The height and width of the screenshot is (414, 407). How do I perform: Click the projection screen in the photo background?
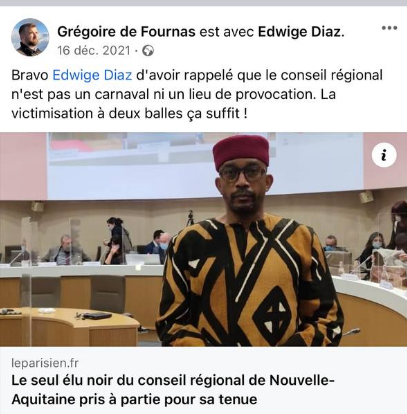click(x=205, y=165)
